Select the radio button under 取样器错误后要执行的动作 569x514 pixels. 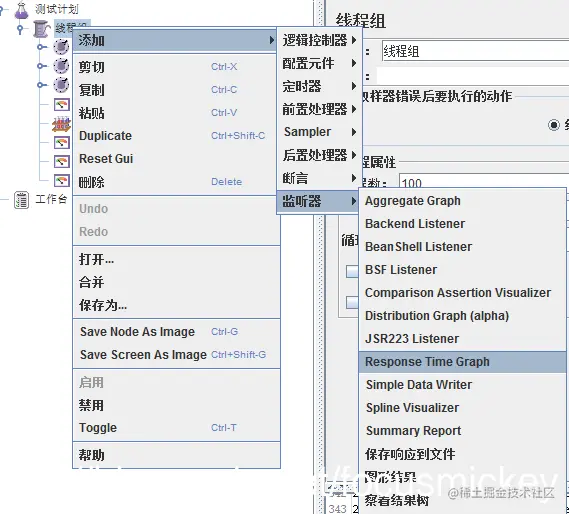coord(554,125)
